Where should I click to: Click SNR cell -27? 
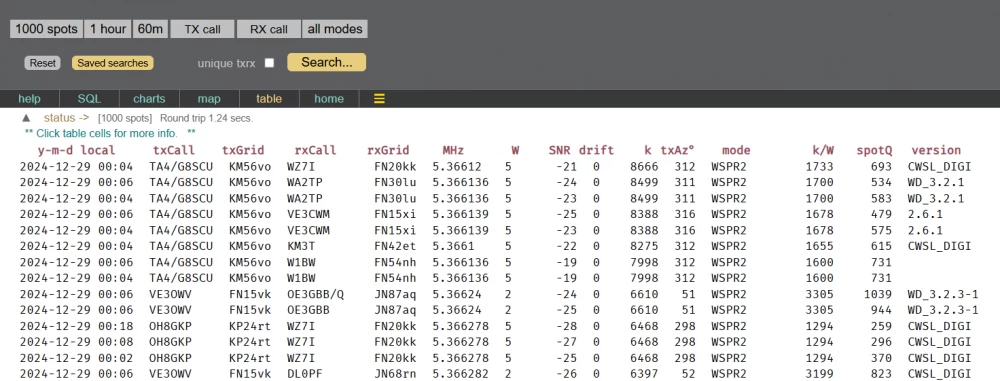click(566, 342)
